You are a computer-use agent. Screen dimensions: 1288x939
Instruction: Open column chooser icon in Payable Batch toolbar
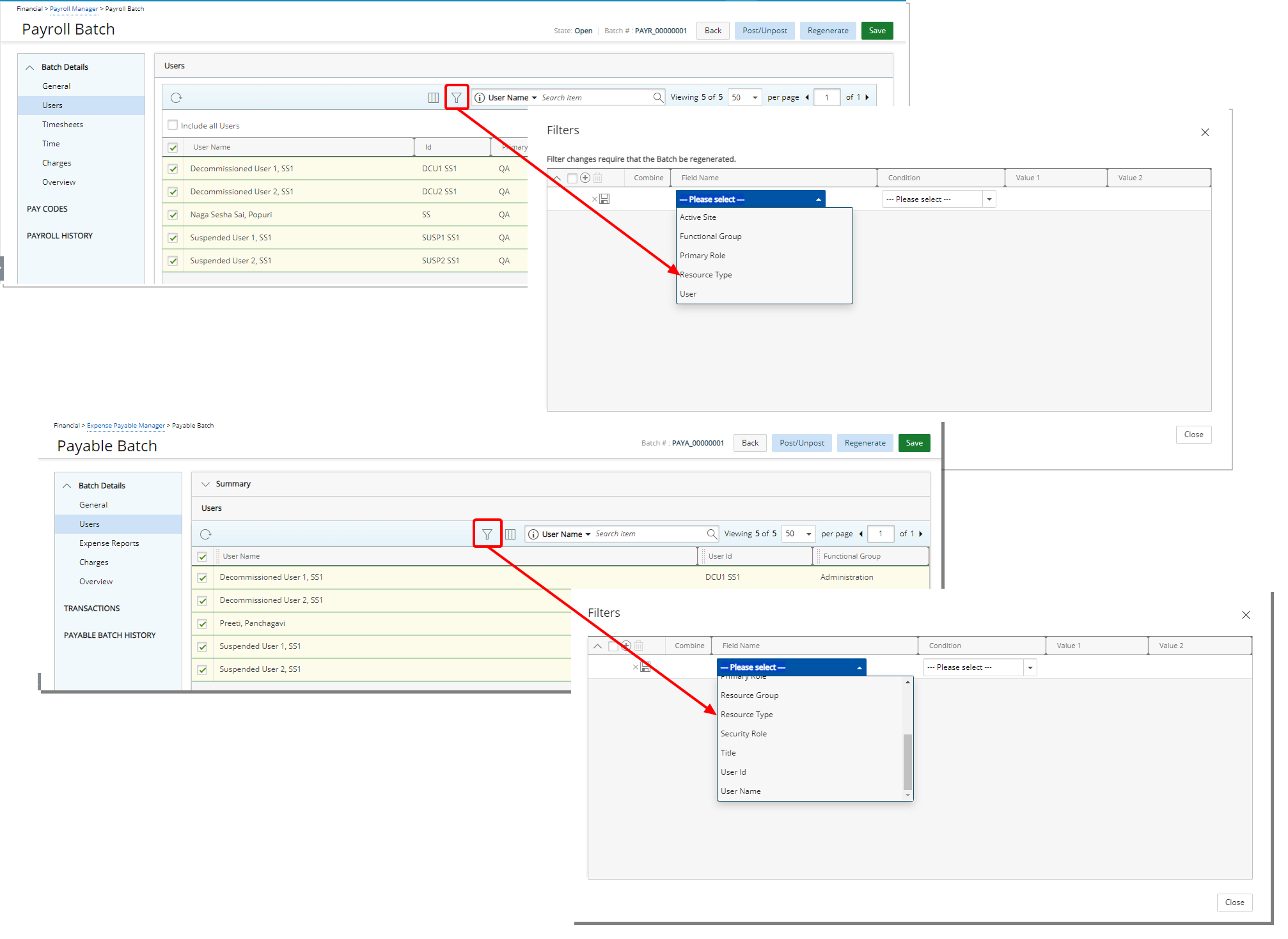[510, 534]
